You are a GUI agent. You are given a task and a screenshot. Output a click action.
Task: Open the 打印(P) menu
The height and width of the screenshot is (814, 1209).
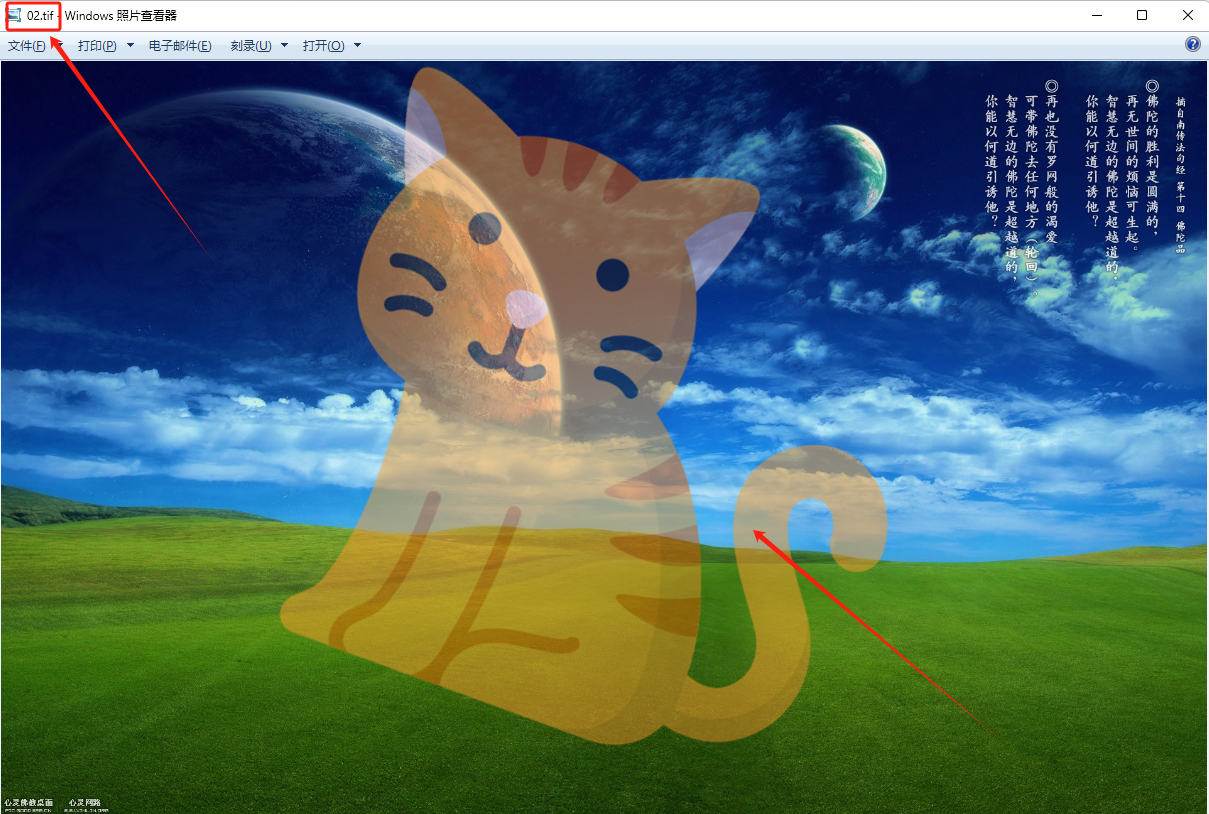tap(97, 46)
